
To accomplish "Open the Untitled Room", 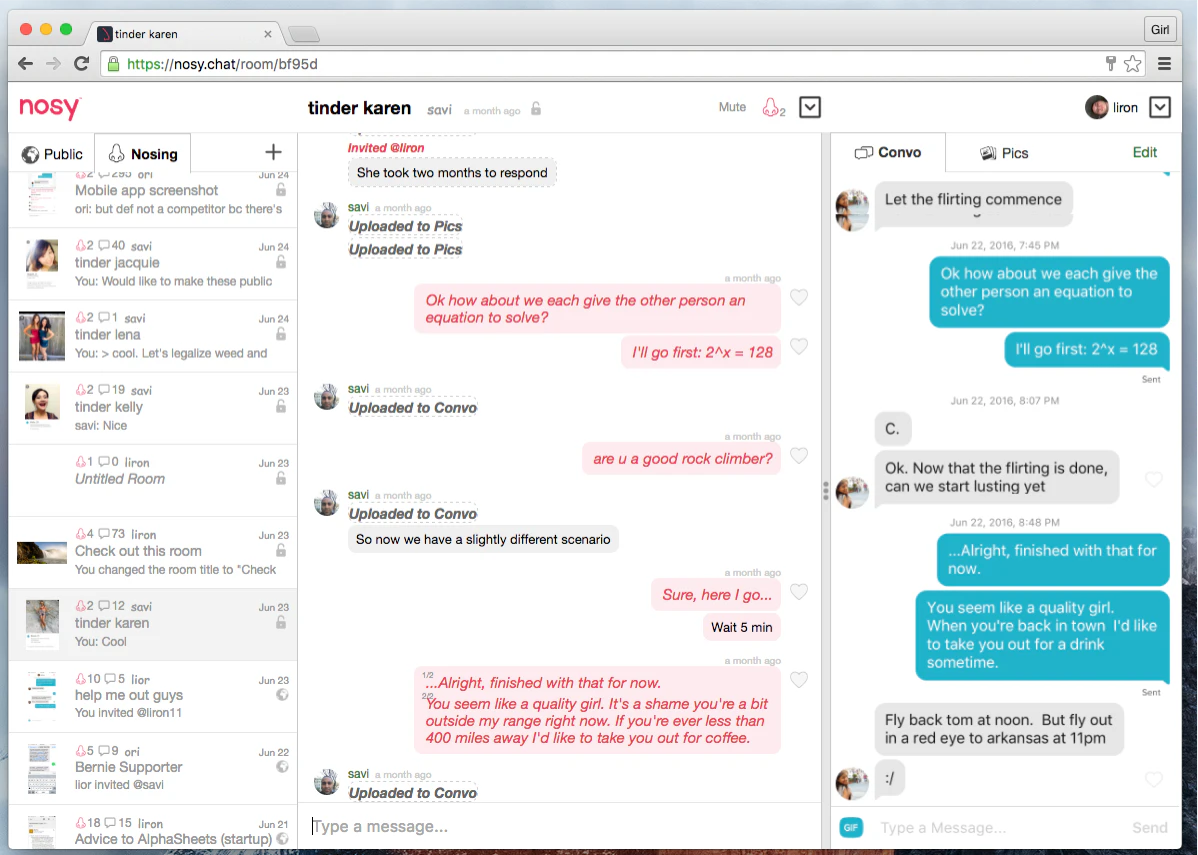I will (x=153, y=480).
